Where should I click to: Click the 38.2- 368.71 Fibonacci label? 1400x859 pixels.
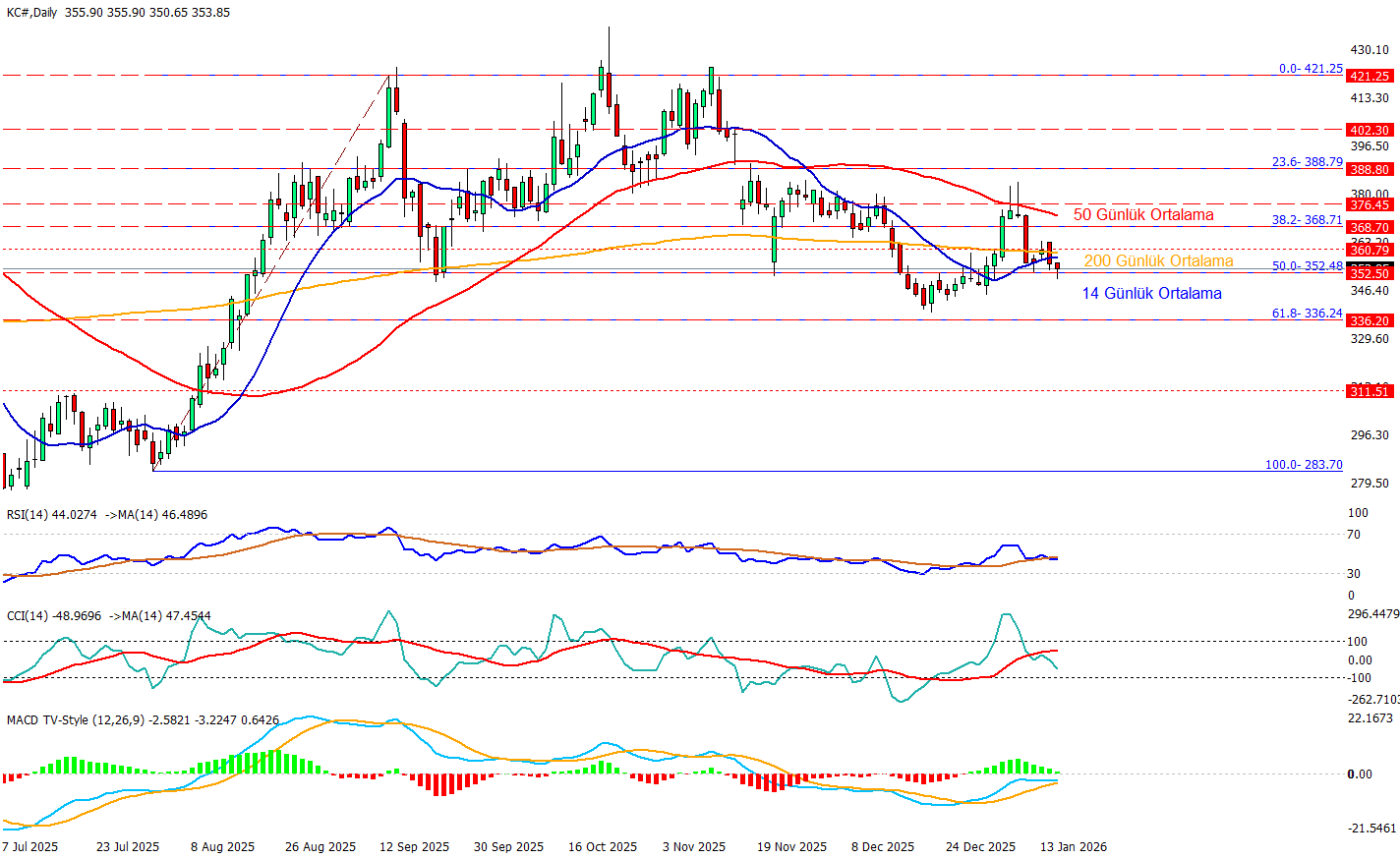point(1307,220)
